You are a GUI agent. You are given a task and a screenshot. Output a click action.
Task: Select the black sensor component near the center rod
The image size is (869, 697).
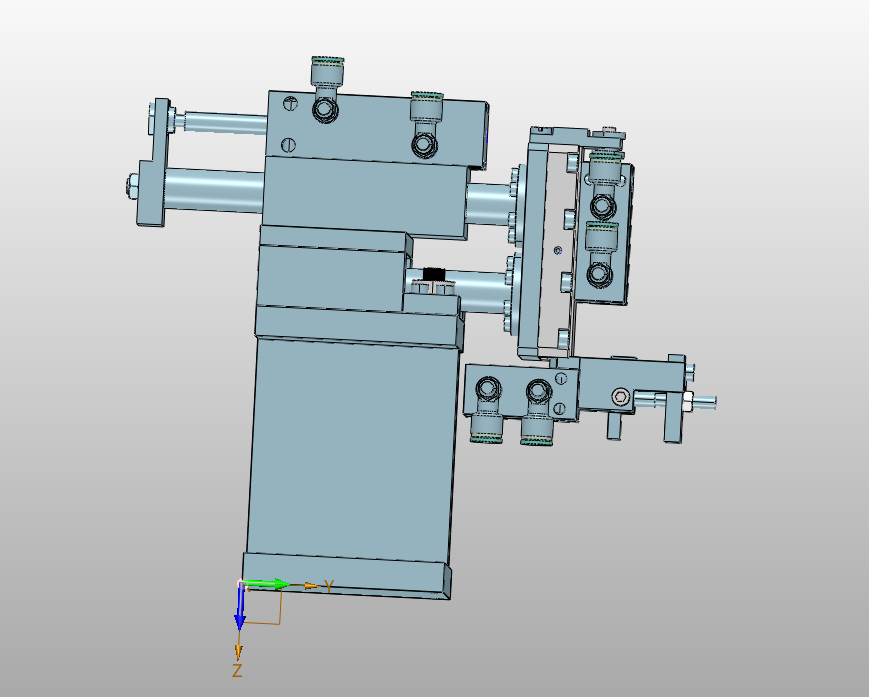tap(434, 274)
